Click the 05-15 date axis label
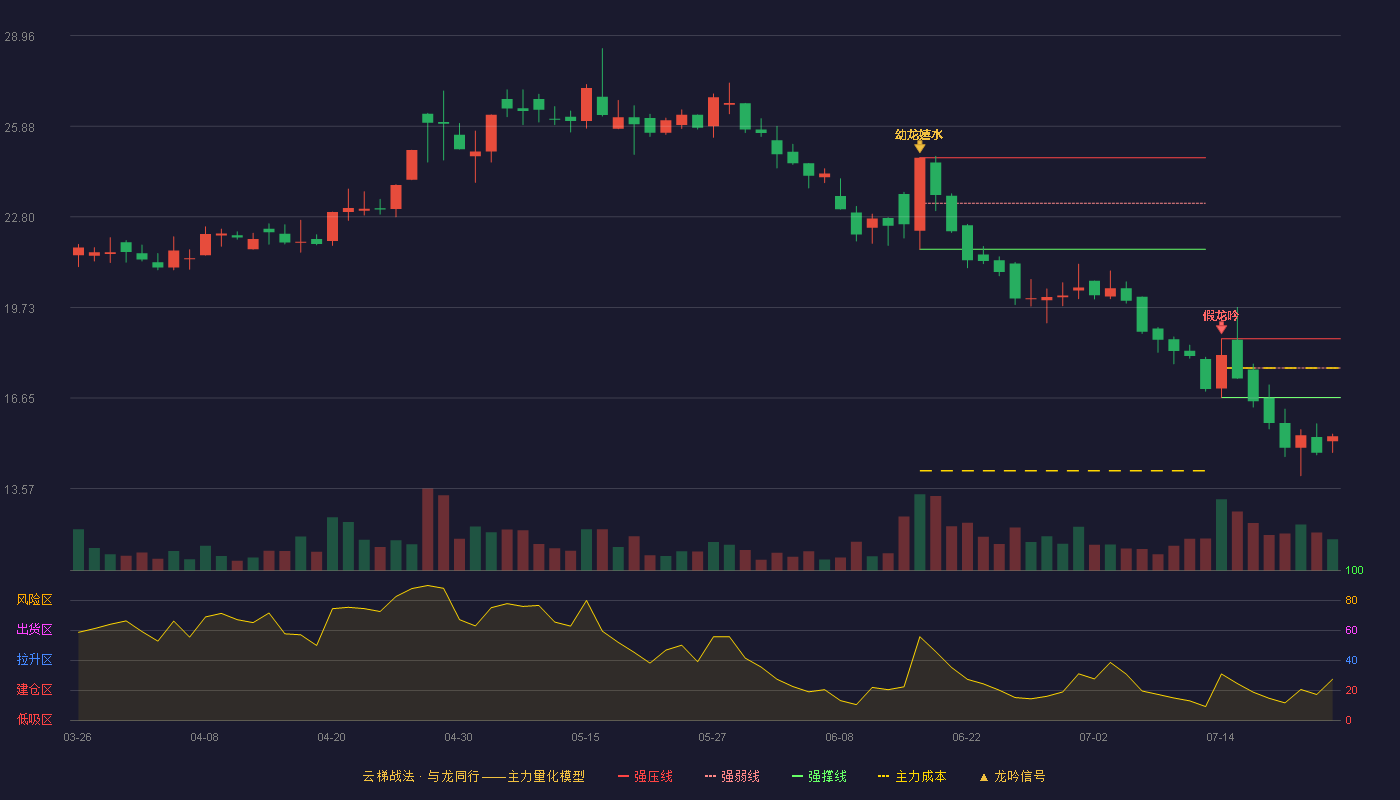 point(585,737)
